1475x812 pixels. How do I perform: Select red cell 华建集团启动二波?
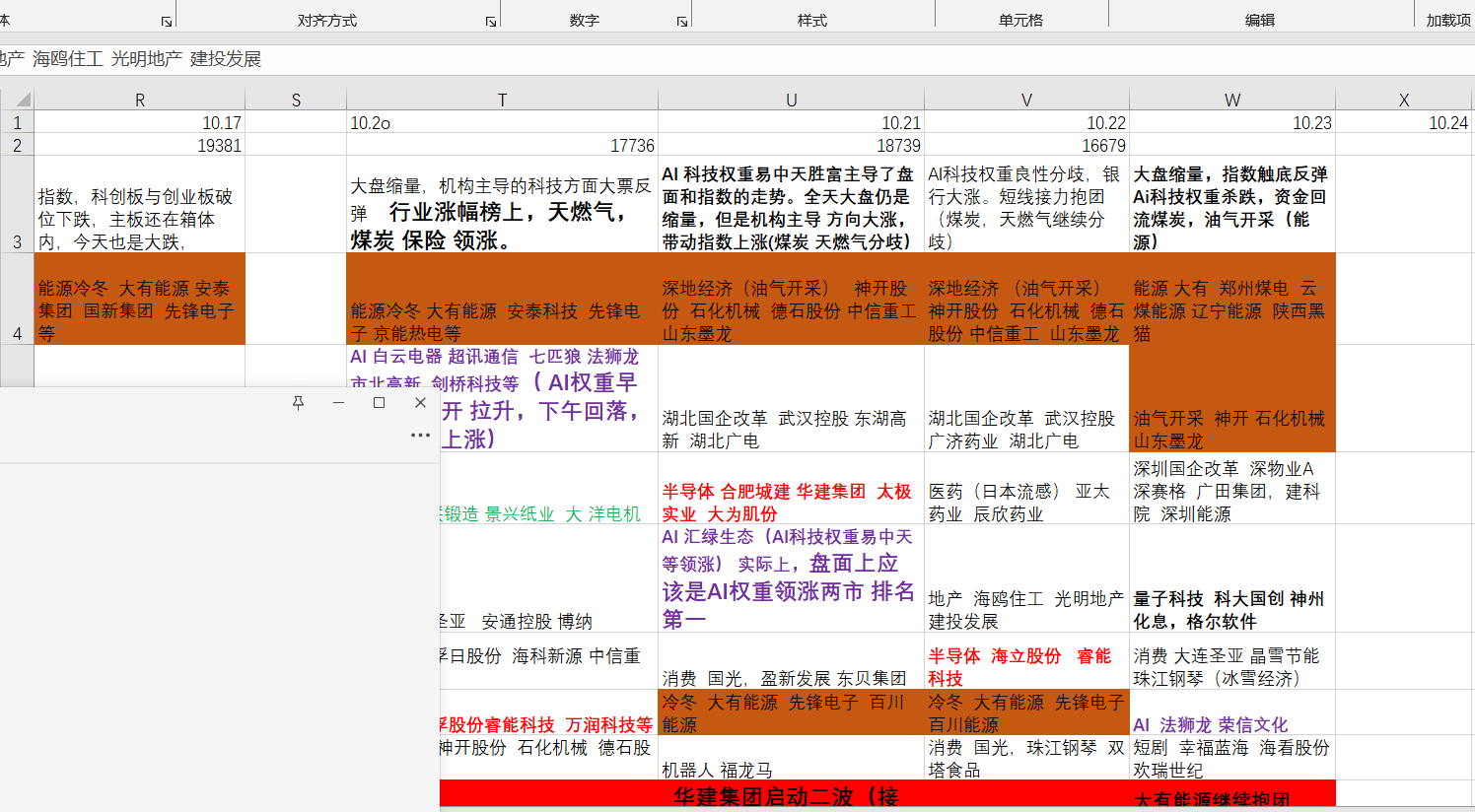[x=785, y=796]
